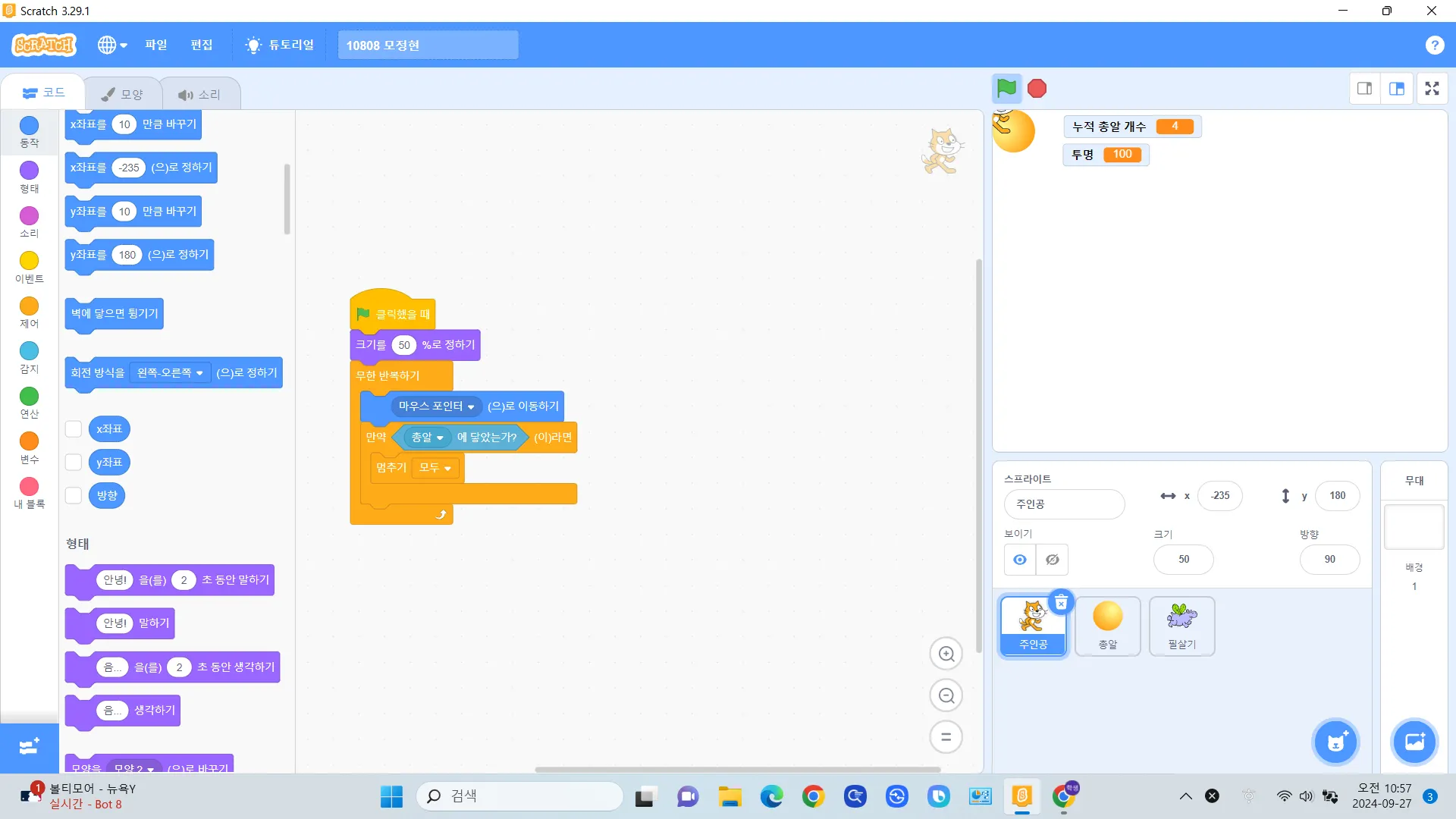
Task: Delete the 주인공 sprite with trash icon
Action: pos(1061,603)
